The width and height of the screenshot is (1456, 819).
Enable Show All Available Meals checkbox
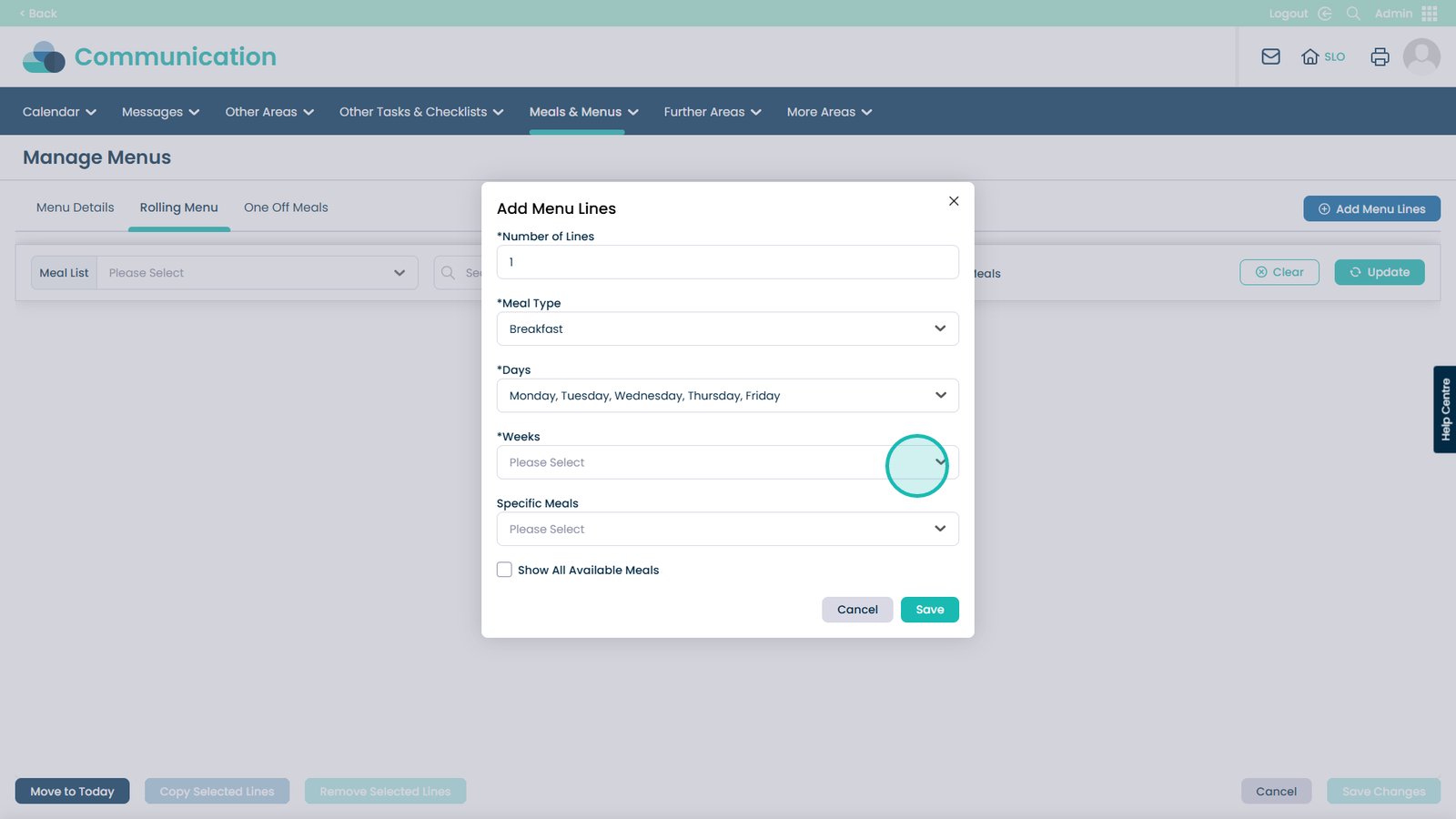[x=504, y=570]
